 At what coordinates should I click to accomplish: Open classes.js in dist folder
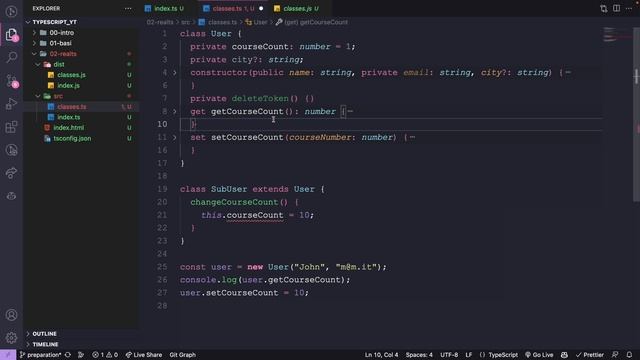[x=81, y=75]
